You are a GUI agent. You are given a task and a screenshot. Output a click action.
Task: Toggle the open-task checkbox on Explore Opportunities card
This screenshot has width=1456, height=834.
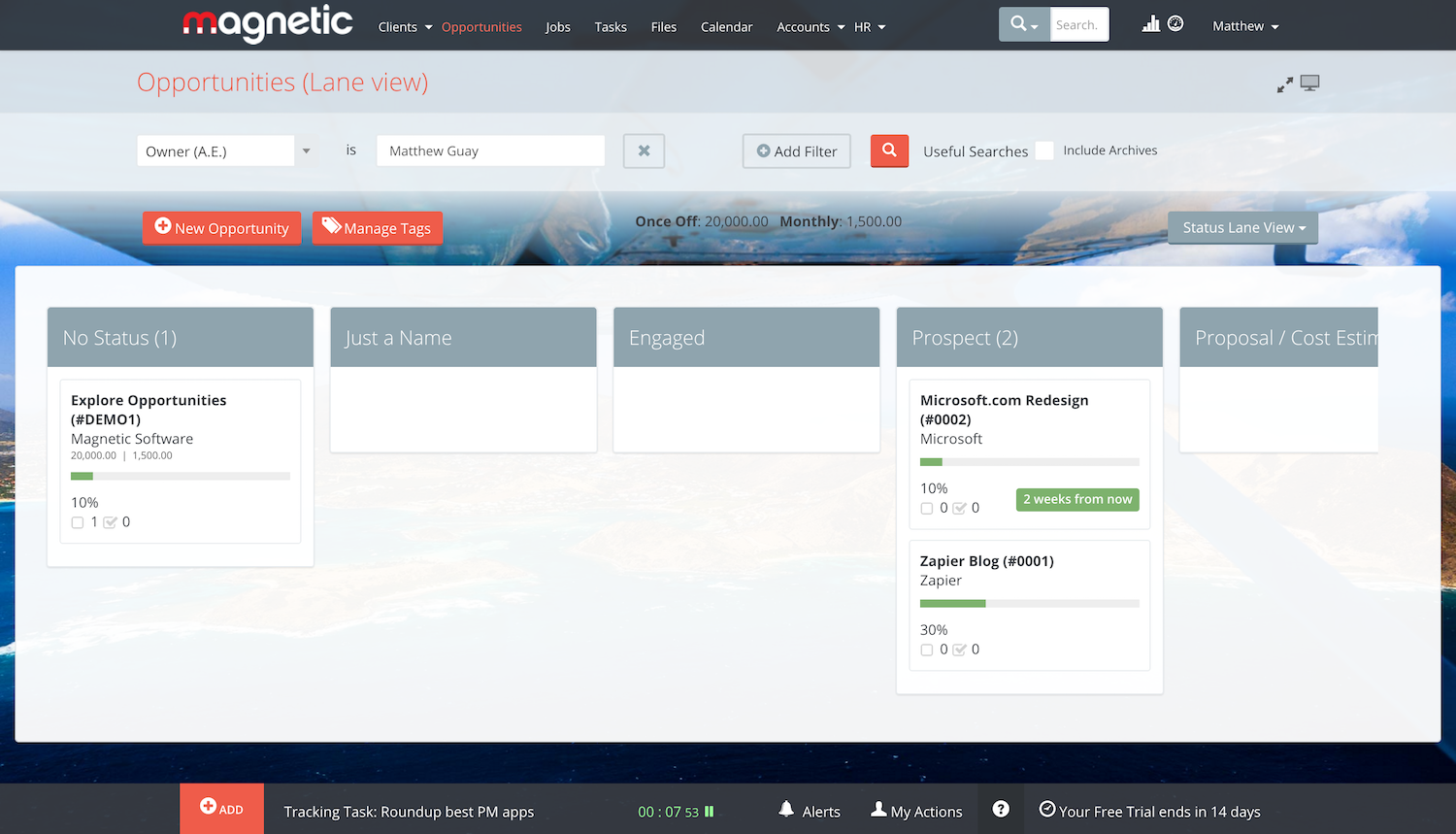pos(78,522)
